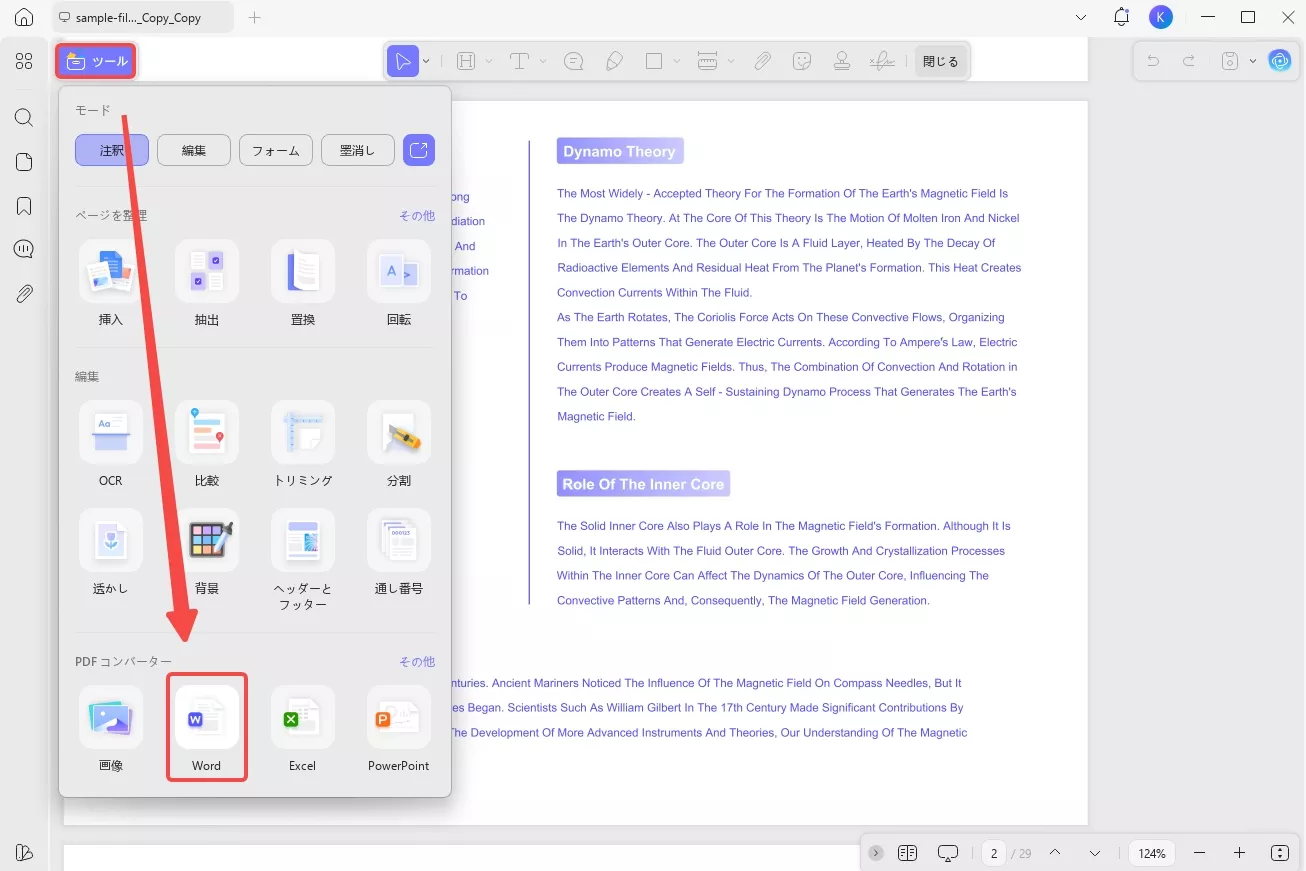Click the save icon
1306x871 pixels.
(1231, 61)
